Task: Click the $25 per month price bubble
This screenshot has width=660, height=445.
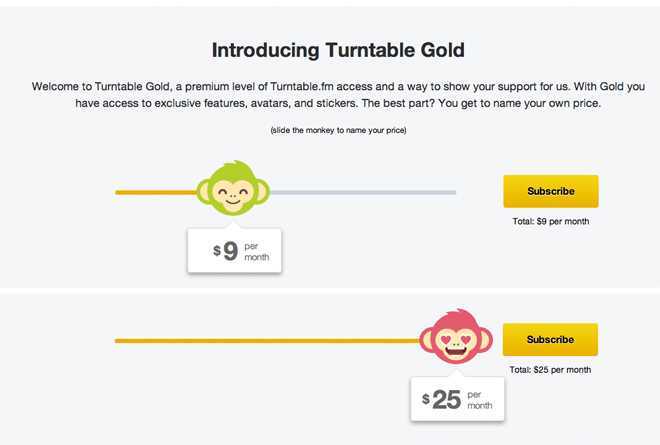Action: pyautogui.click(x=458, y=398)
